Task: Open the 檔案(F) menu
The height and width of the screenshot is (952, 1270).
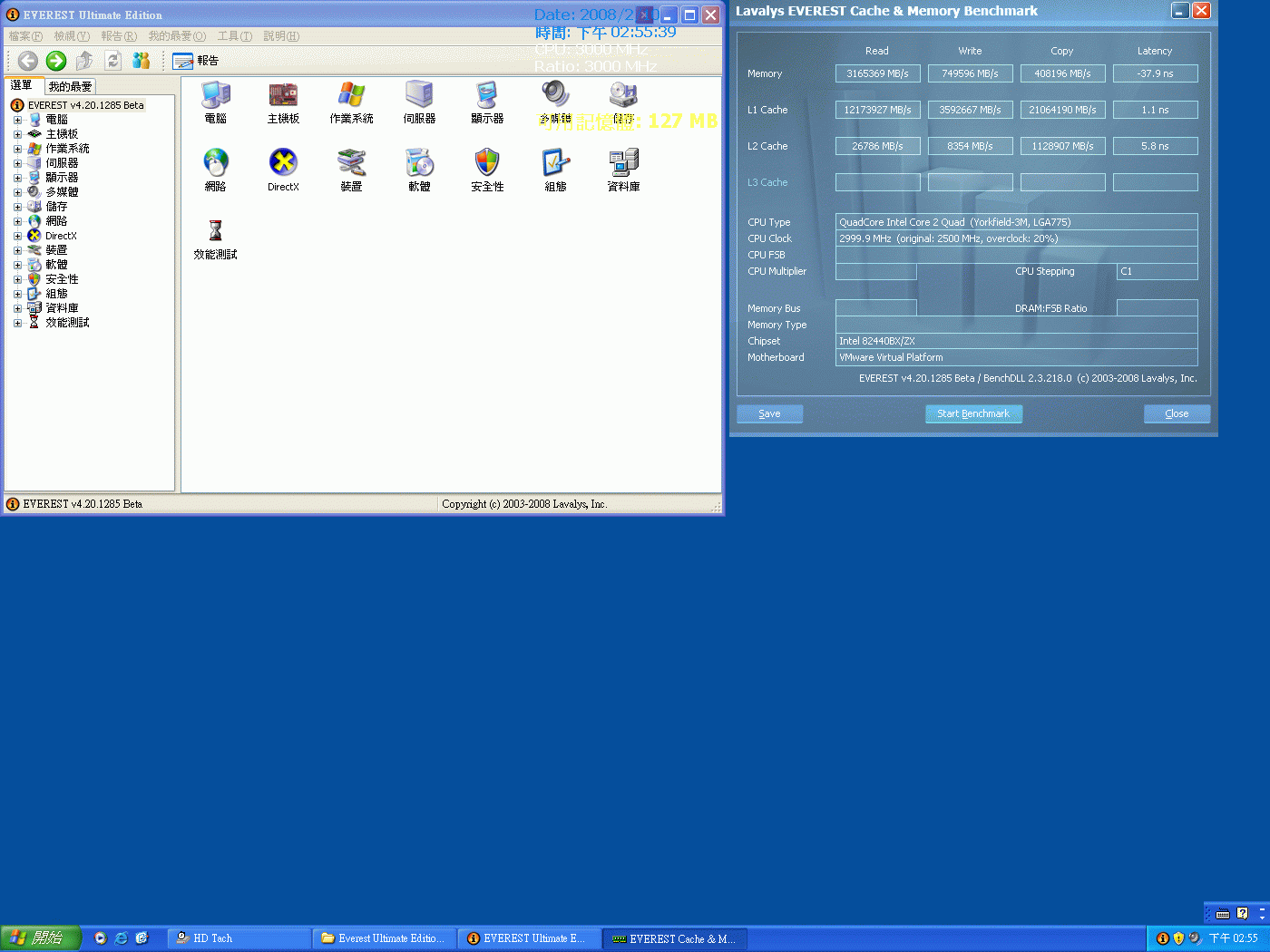Action: point(25,36)
